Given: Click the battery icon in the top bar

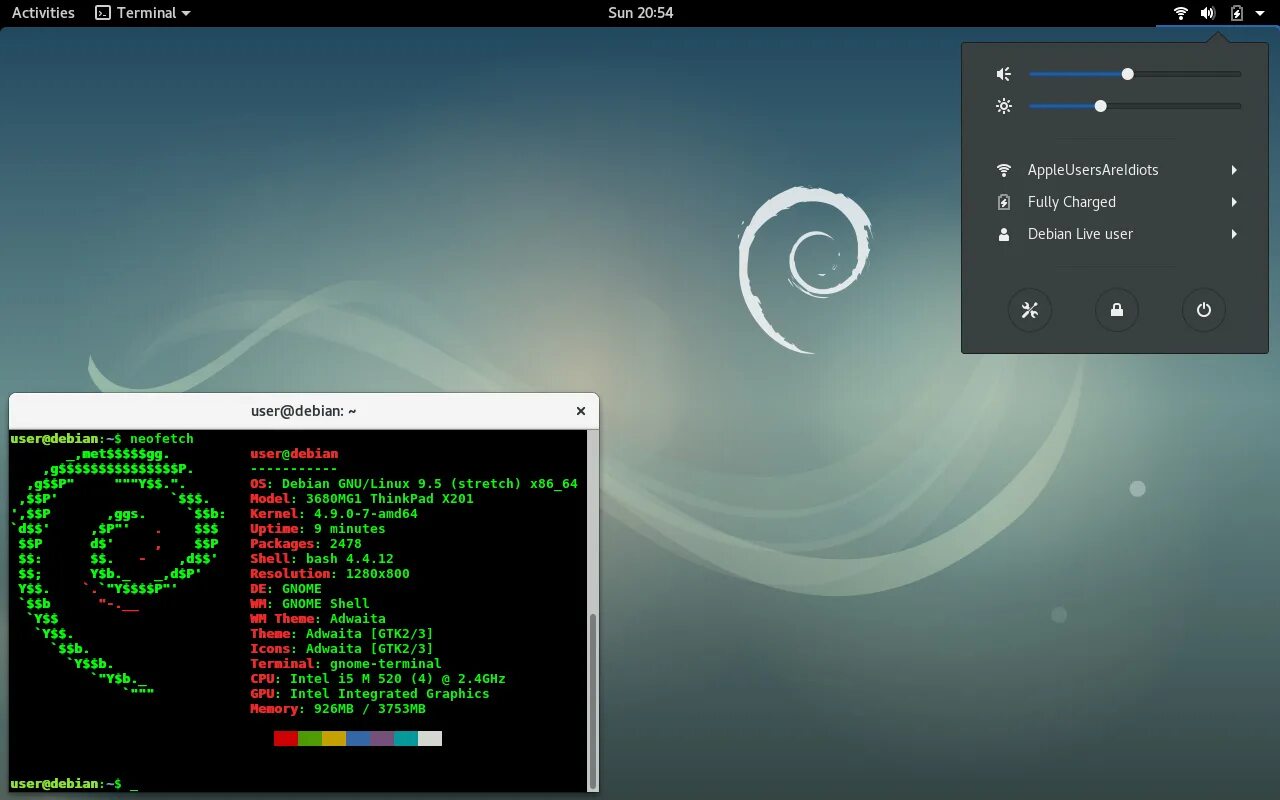Looking at the screenshot, I should tap(1237, 13).
